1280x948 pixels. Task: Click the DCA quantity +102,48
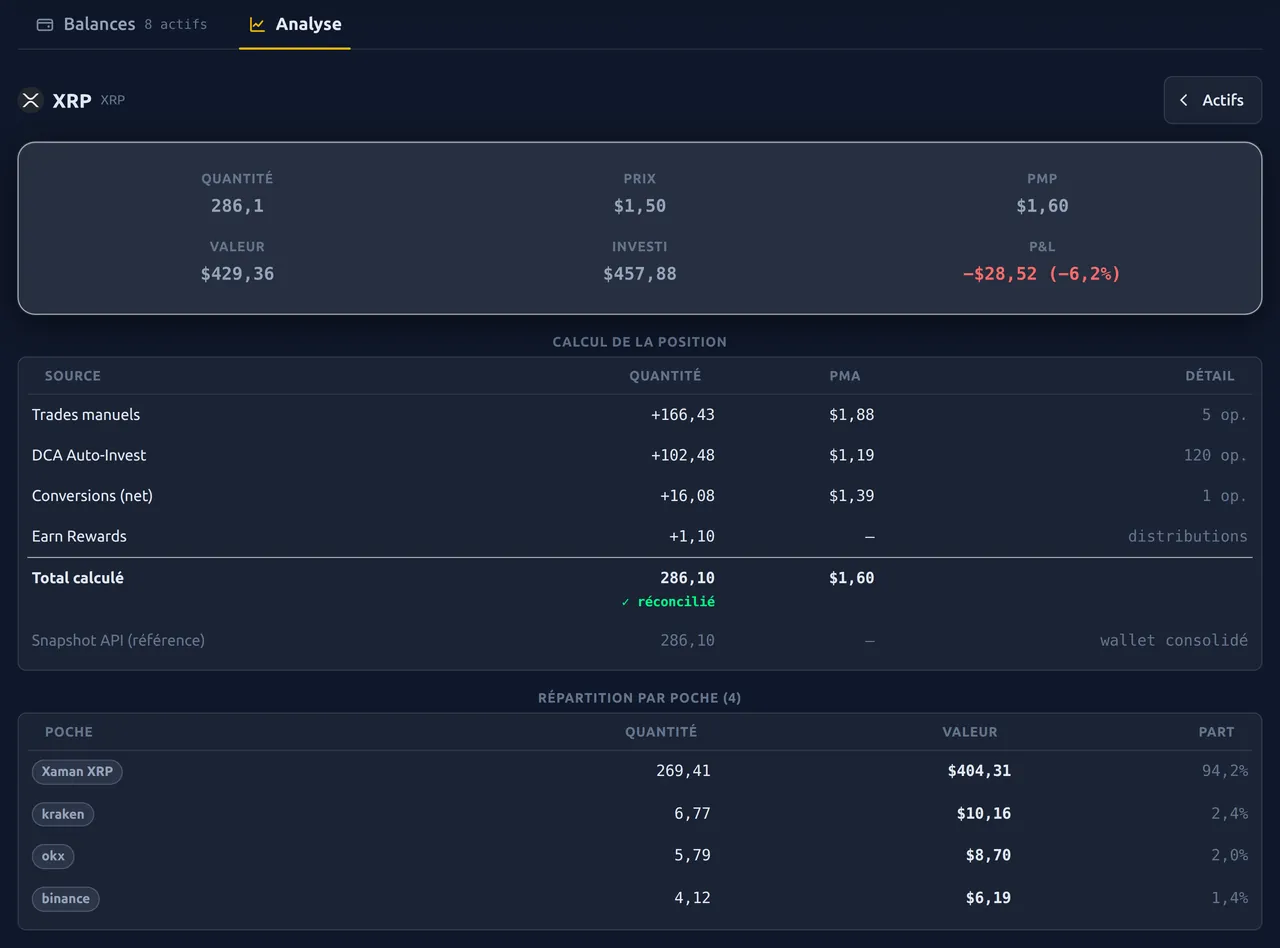click(x=683, y=455)
